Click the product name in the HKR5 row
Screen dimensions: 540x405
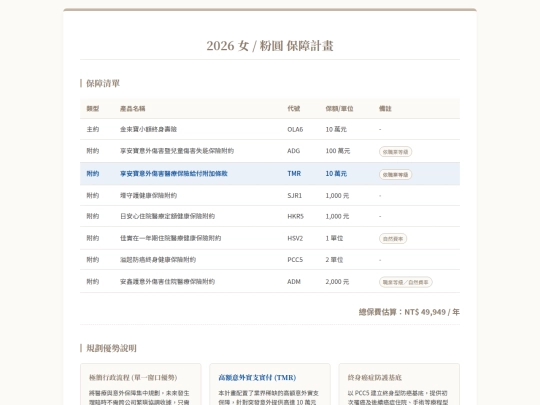(x=167, y=216)
